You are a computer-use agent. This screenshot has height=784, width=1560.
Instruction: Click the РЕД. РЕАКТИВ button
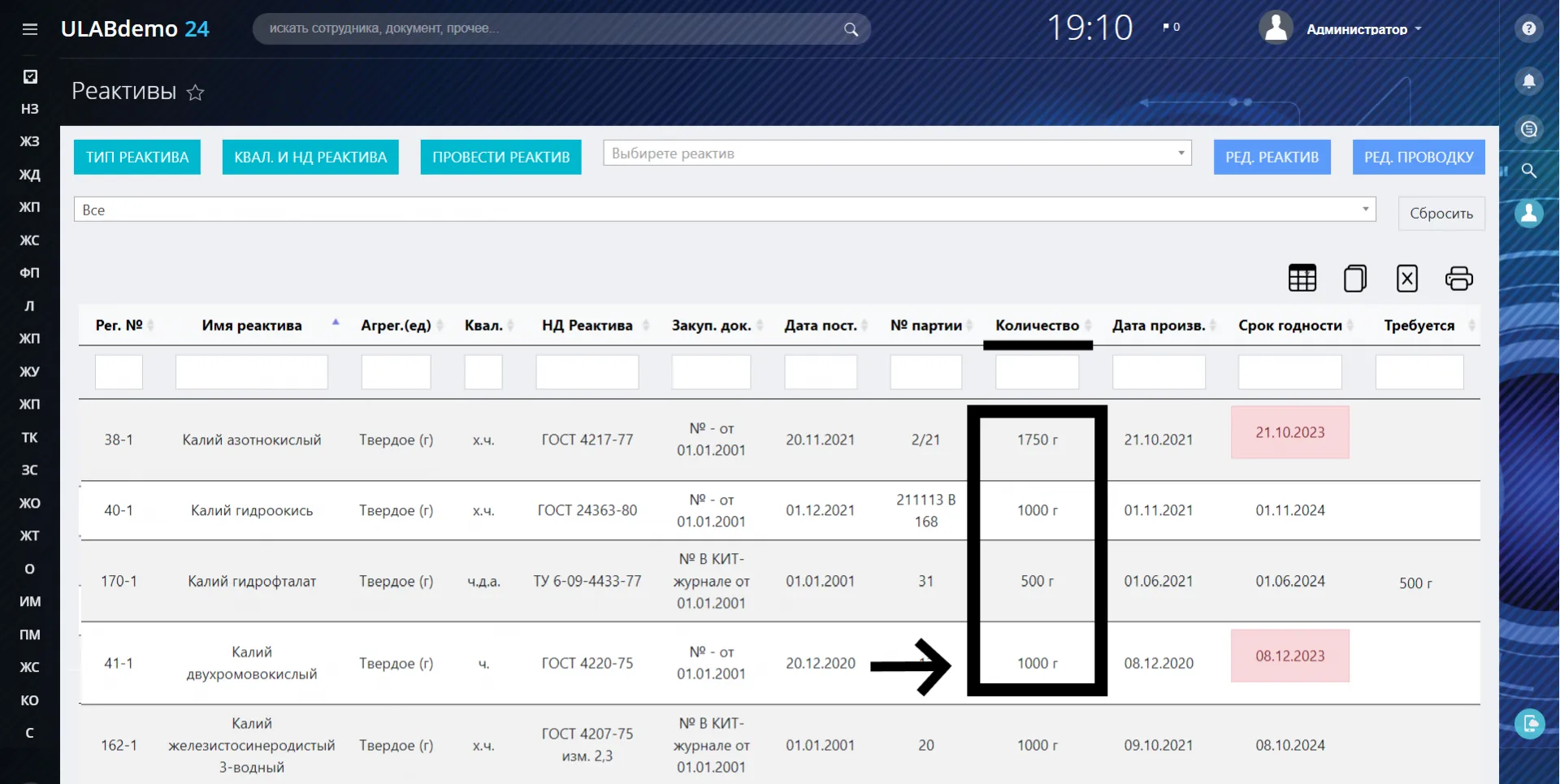1272,157
